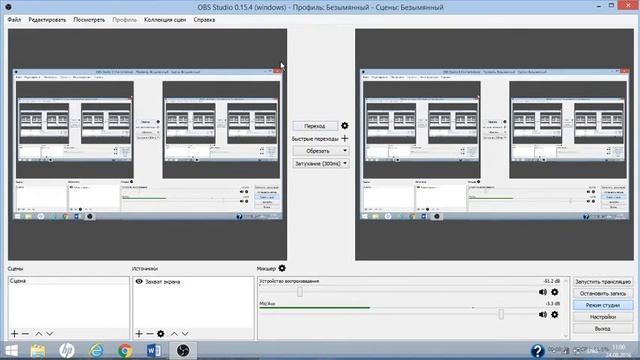Open the Windows Start button
Viewport: 640px width, 360px height.
tap(11, 351)
